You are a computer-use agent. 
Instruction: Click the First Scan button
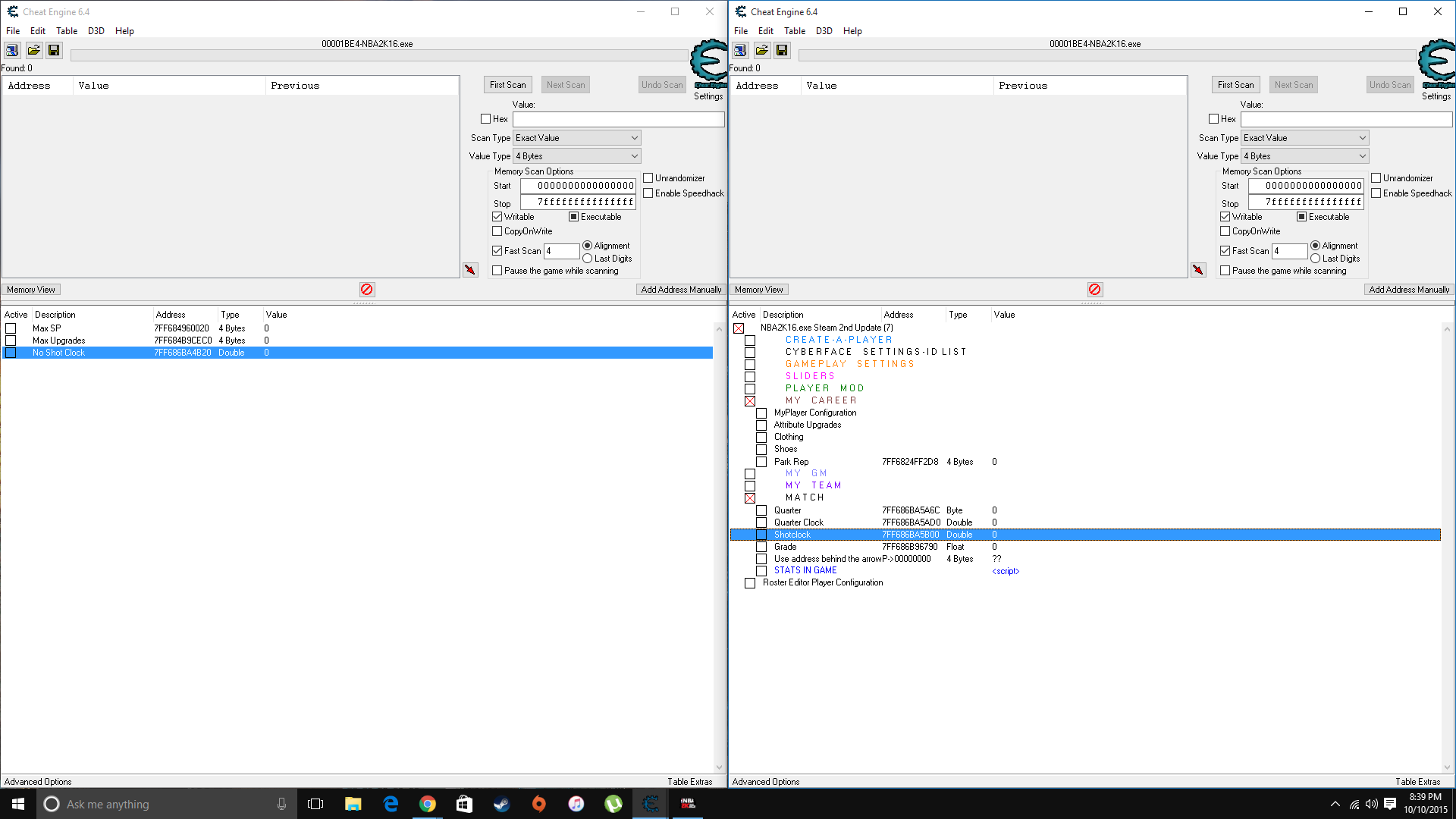click(507, 84)
